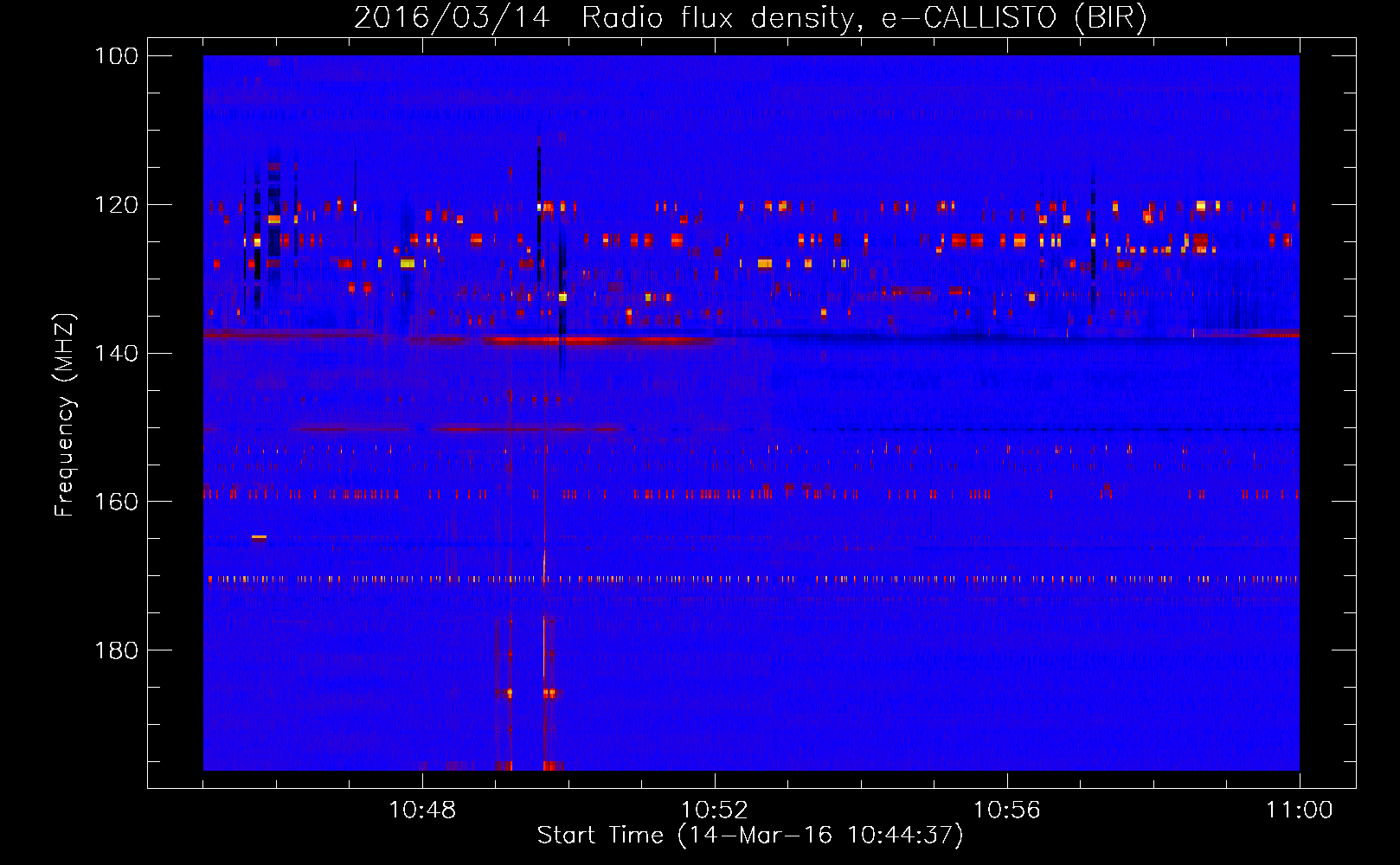Image resolution: width=1400 pixels, height=865 pixels.
Task: Click the 140 frequency tick label
Action: (117, 353)
